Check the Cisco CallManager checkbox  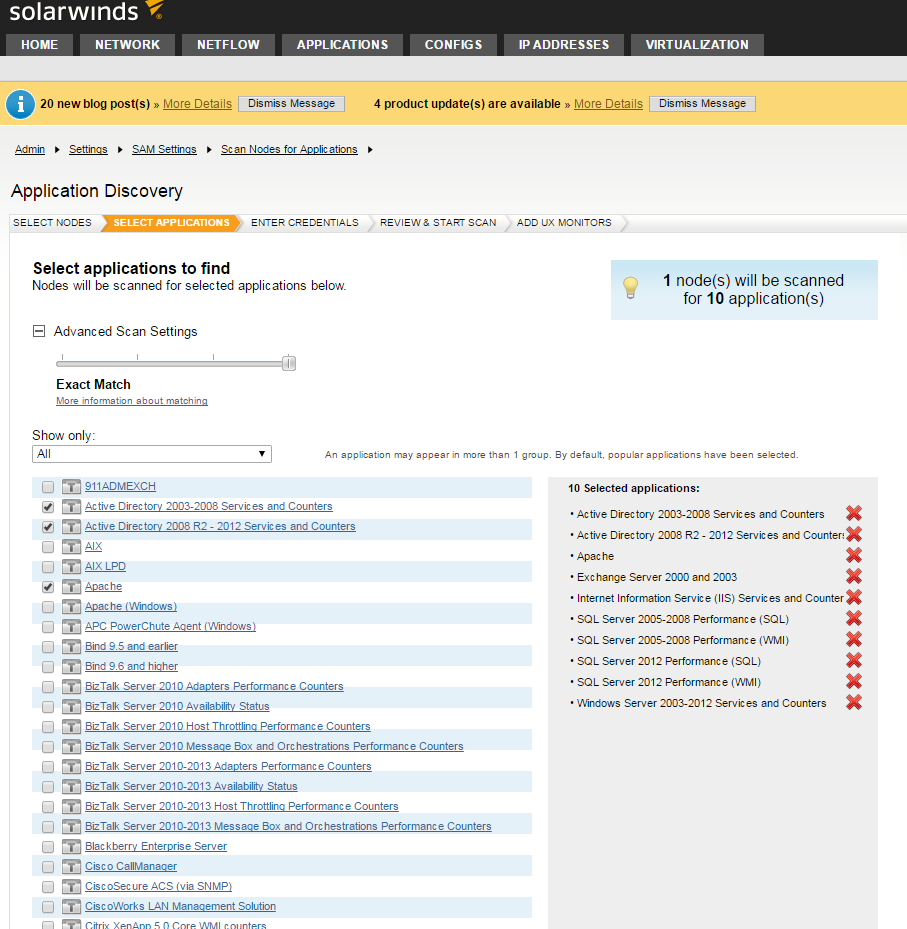48,867
